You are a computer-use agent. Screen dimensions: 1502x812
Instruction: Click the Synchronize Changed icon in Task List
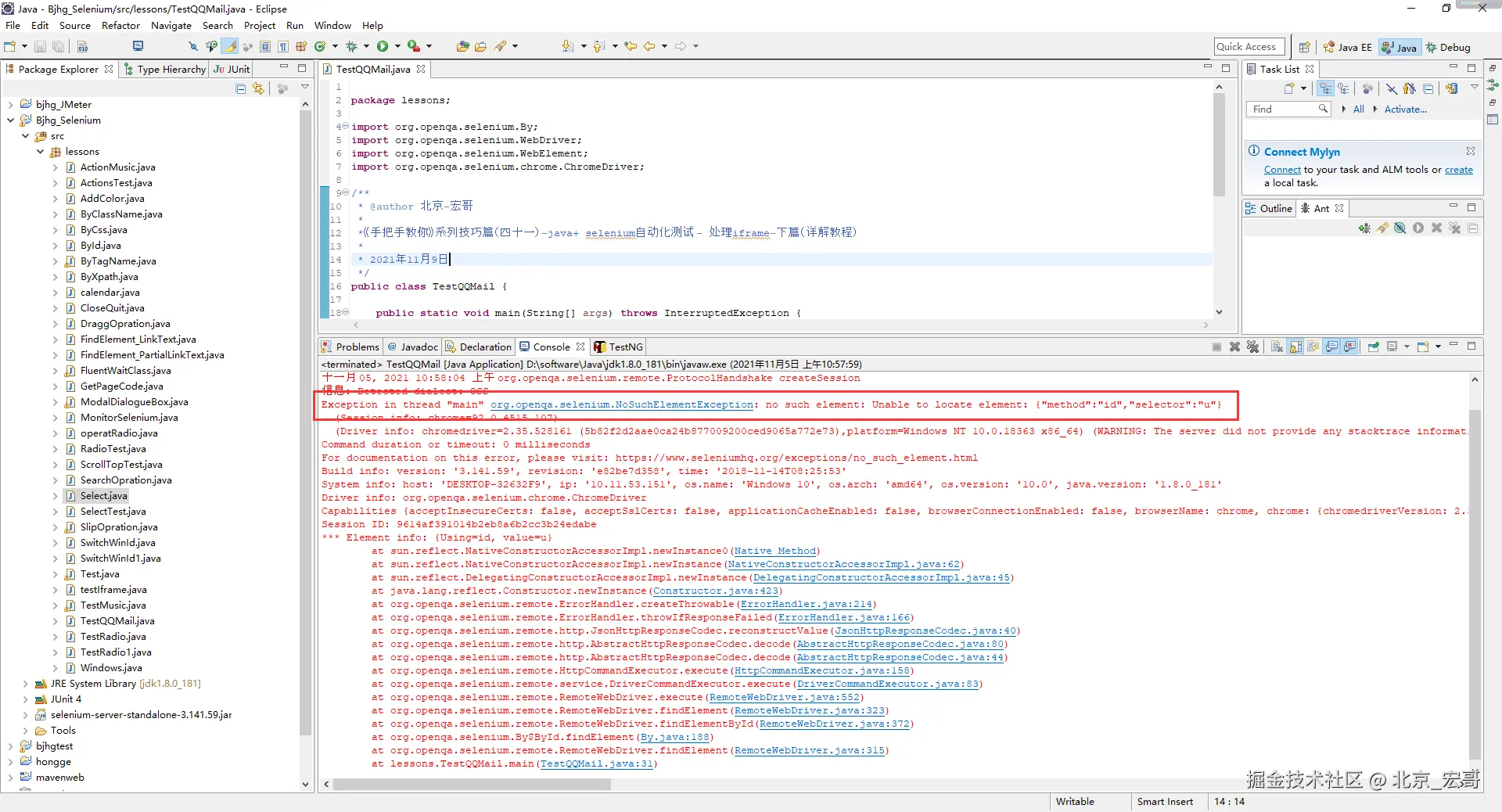pos(1452,88)
